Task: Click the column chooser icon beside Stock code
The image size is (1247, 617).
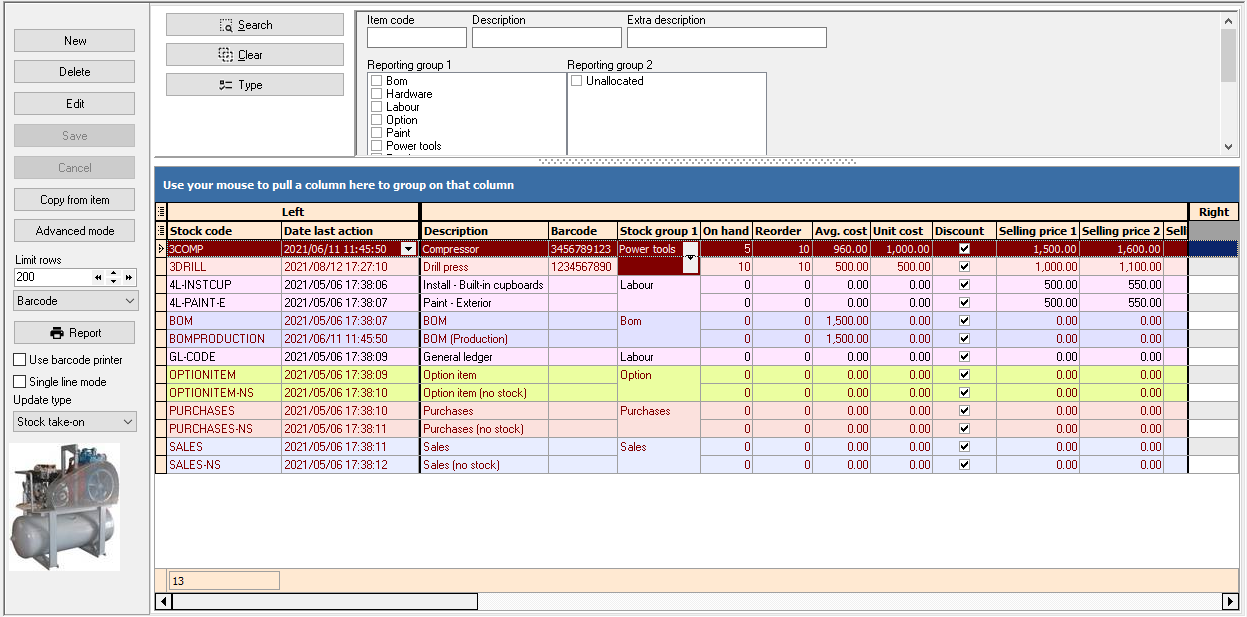Action: 161,231
